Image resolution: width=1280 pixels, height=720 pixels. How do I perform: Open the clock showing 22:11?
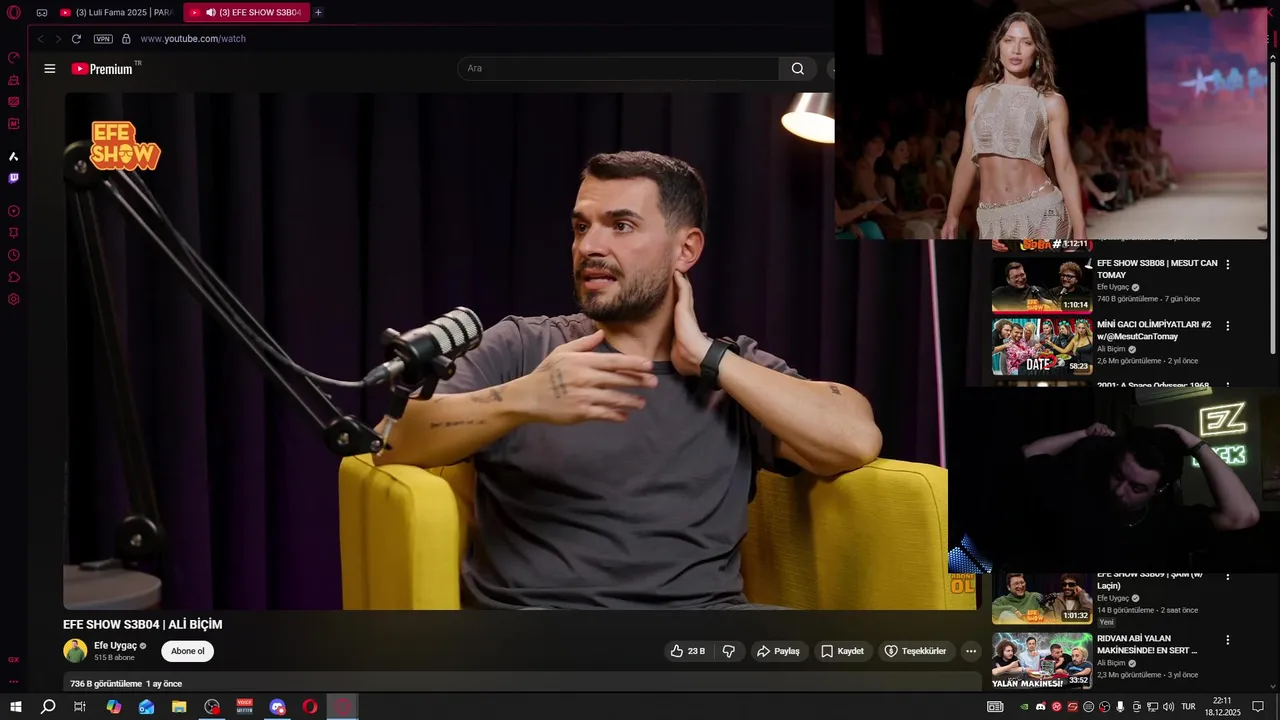[1222, 707]
